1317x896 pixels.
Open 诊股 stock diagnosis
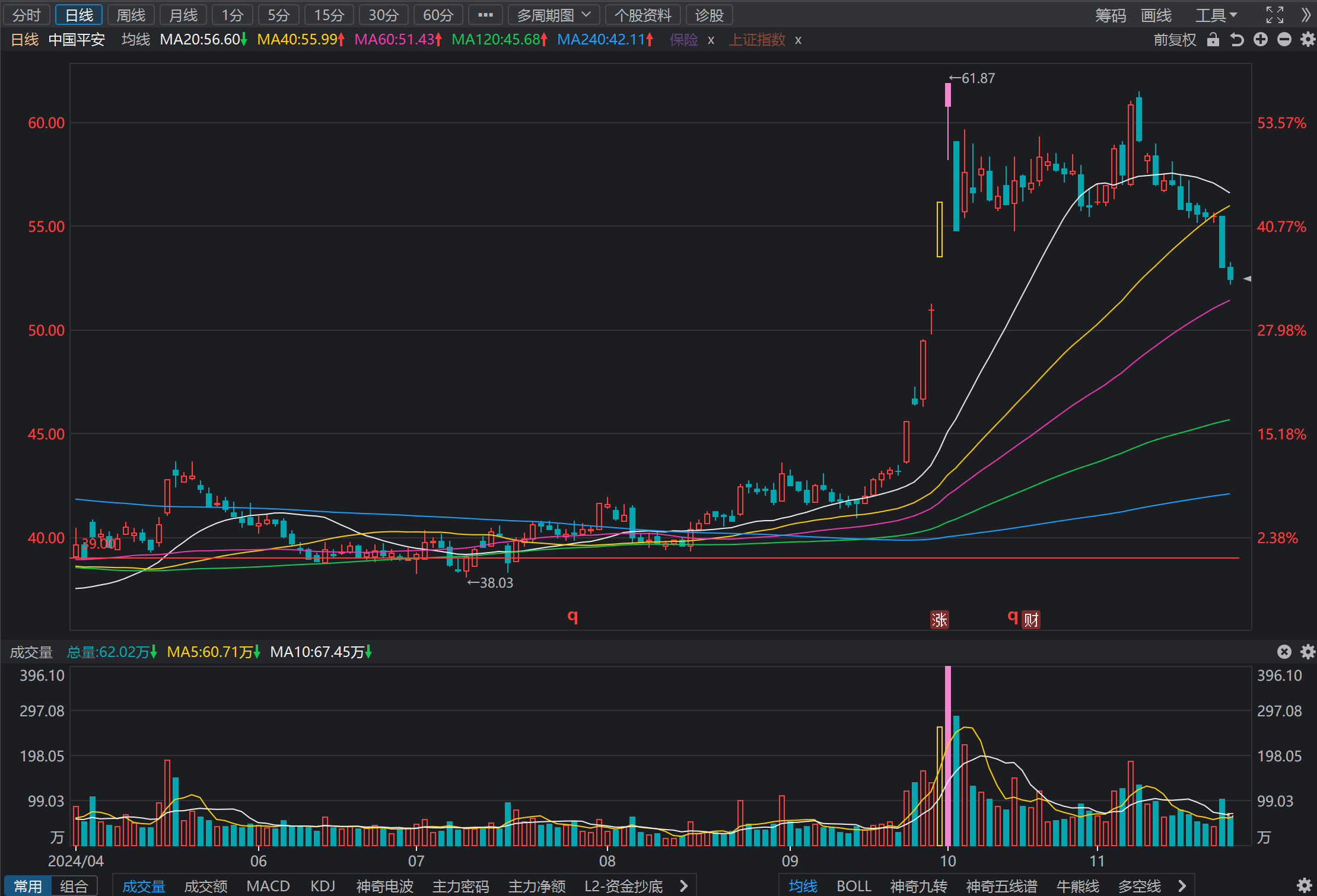pos(710,15)
